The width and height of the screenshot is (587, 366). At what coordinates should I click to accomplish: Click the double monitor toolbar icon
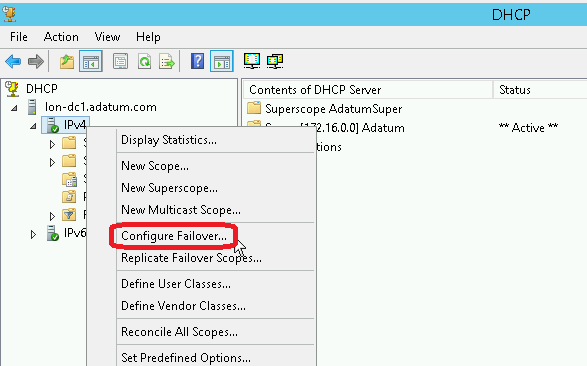[x=275, y=61]
